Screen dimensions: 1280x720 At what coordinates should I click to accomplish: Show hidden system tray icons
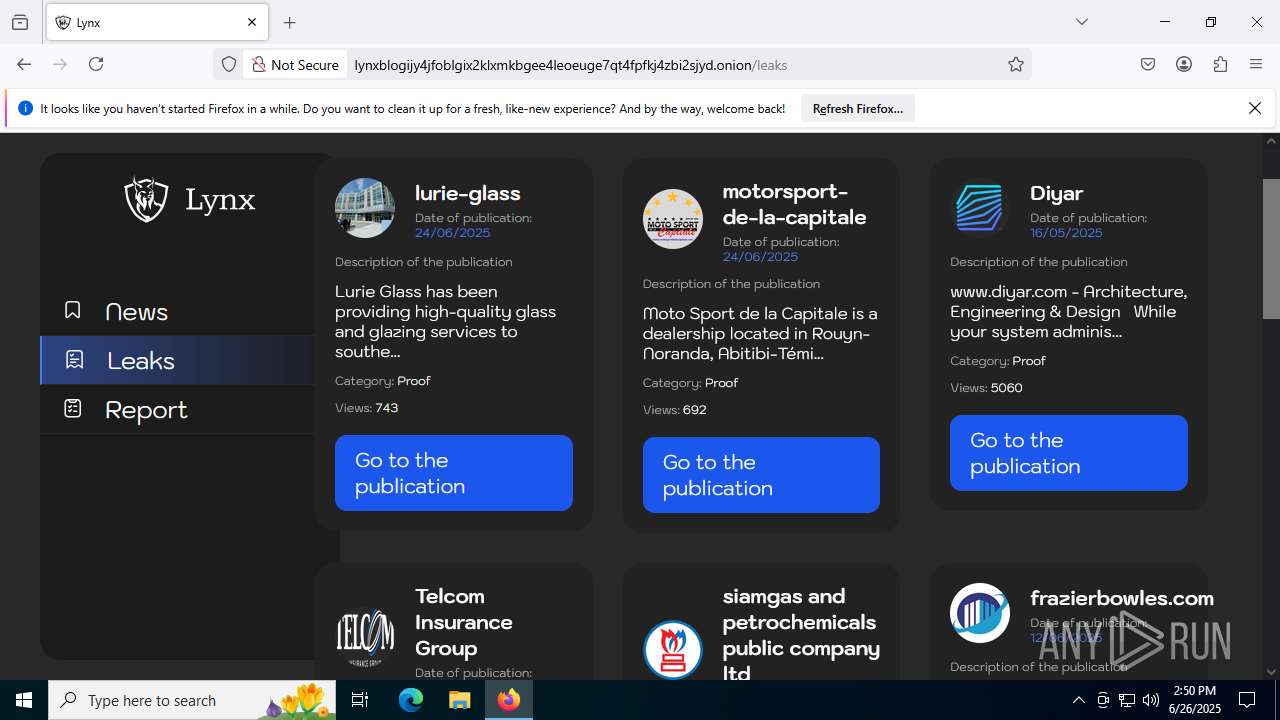click(x=1078, y=700)
